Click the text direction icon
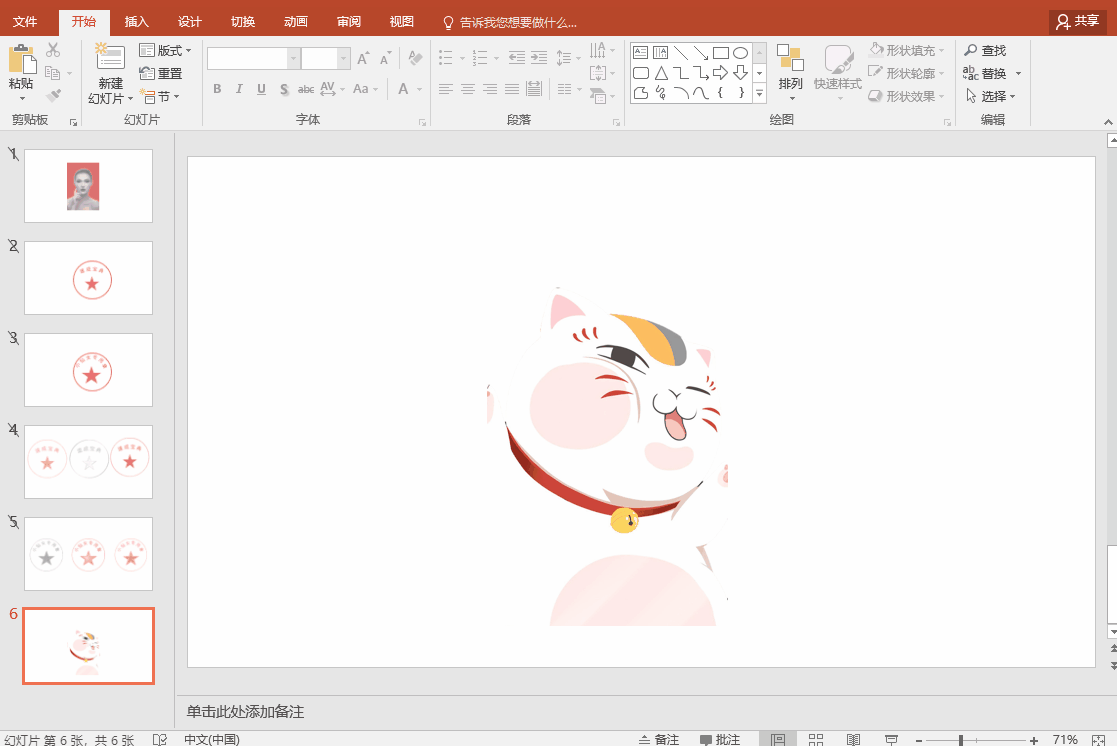The height and width of the screenshot is (746, 1117). [598, 50]
